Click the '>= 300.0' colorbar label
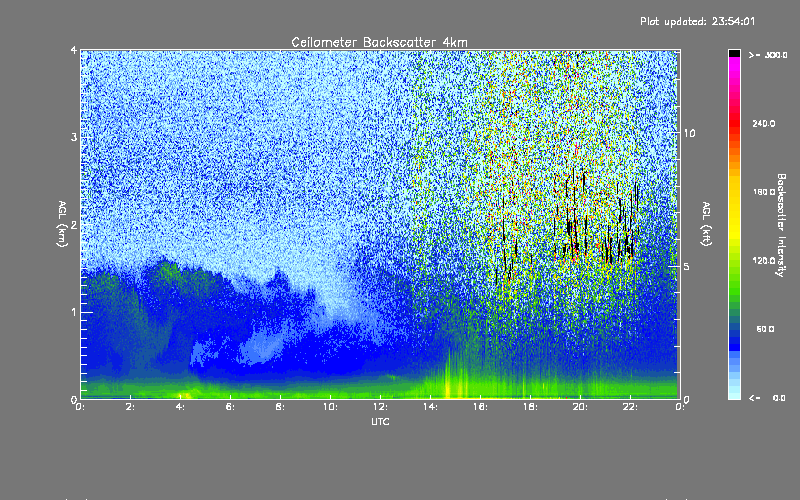The image size is (800, 500). (x=768, y=55)
